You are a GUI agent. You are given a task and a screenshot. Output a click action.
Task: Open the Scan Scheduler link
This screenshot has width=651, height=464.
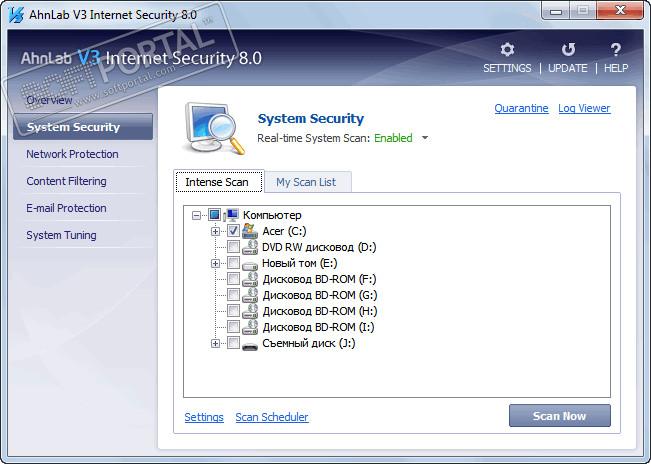coord(272,417)
